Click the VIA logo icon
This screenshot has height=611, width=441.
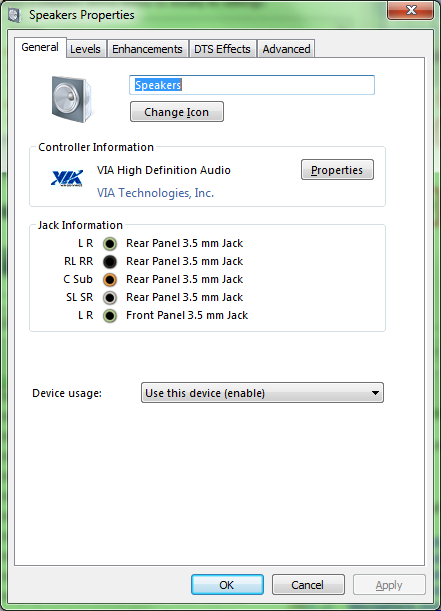[x=67, y=178]
